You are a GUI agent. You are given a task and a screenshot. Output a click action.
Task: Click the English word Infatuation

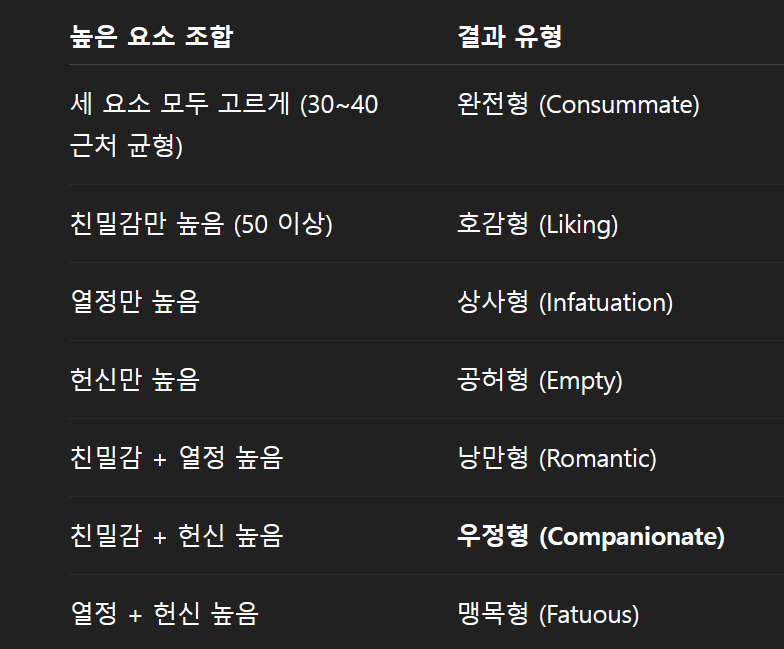(605, 303)
